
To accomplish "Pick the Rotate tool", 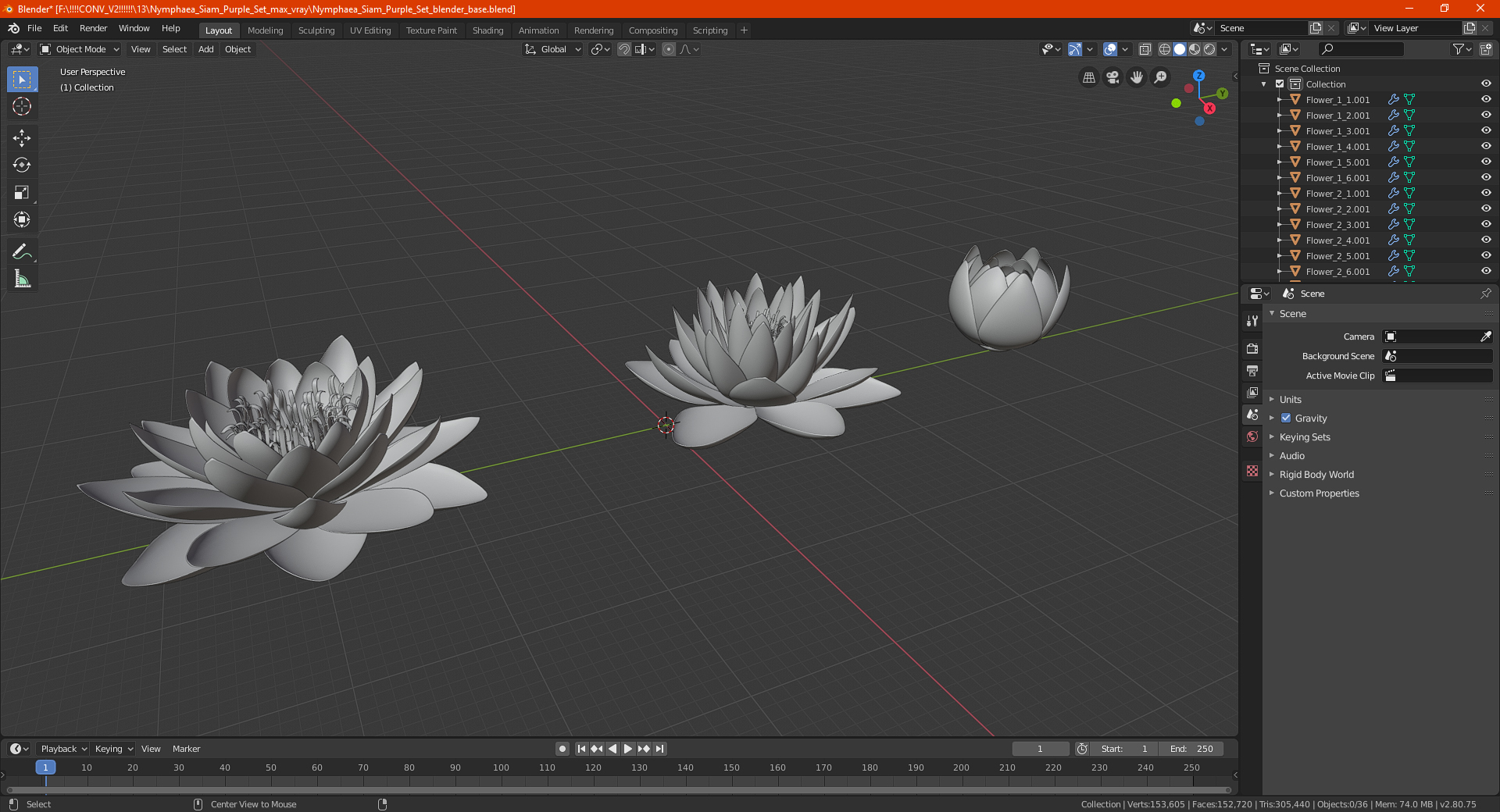I will point(22,166).
